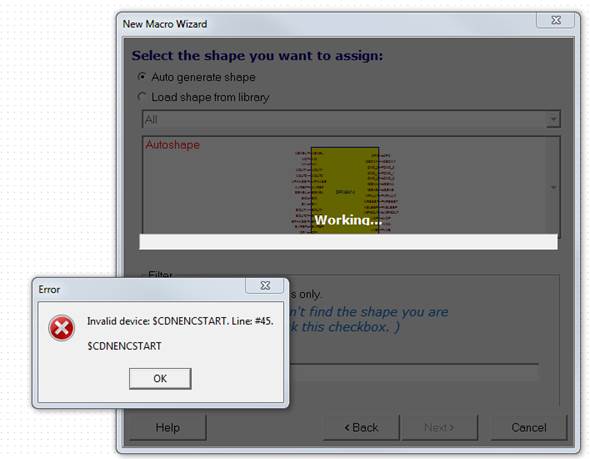The width and height of the screenshot is (590, 459).
Task: Close the New Macro Wizard window
Action: 556,20
